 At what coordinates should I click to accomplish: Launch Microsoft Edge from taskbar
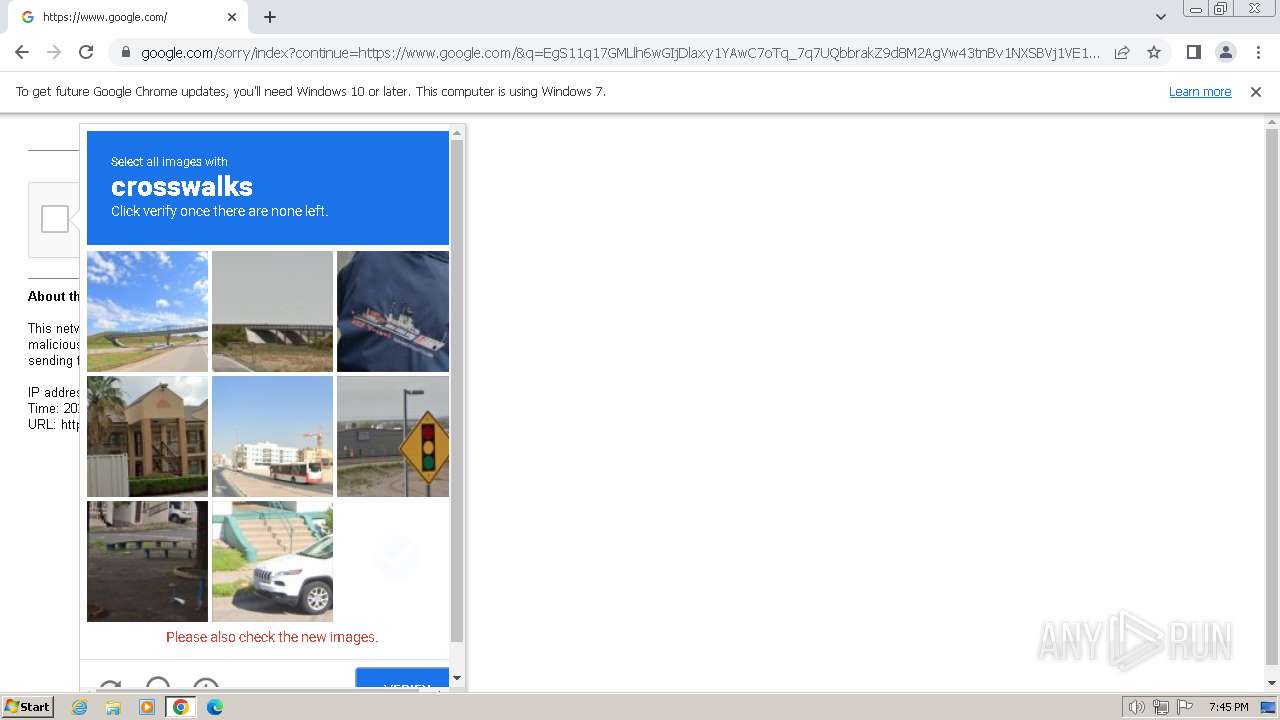point(215,707)
